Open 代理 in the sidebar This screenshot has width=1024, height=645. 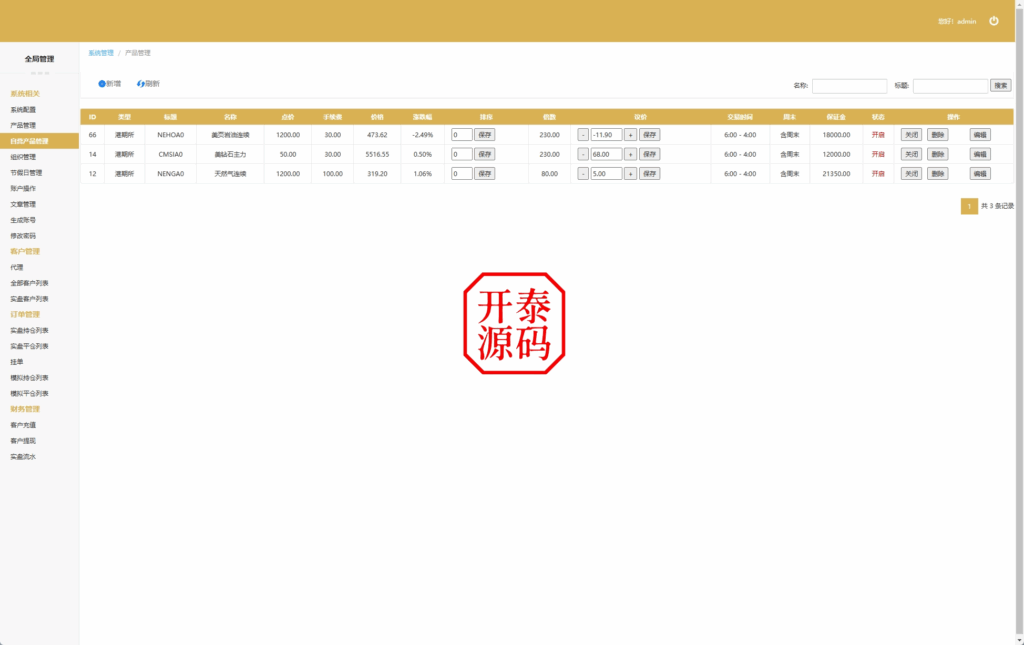tap(16, 267)
